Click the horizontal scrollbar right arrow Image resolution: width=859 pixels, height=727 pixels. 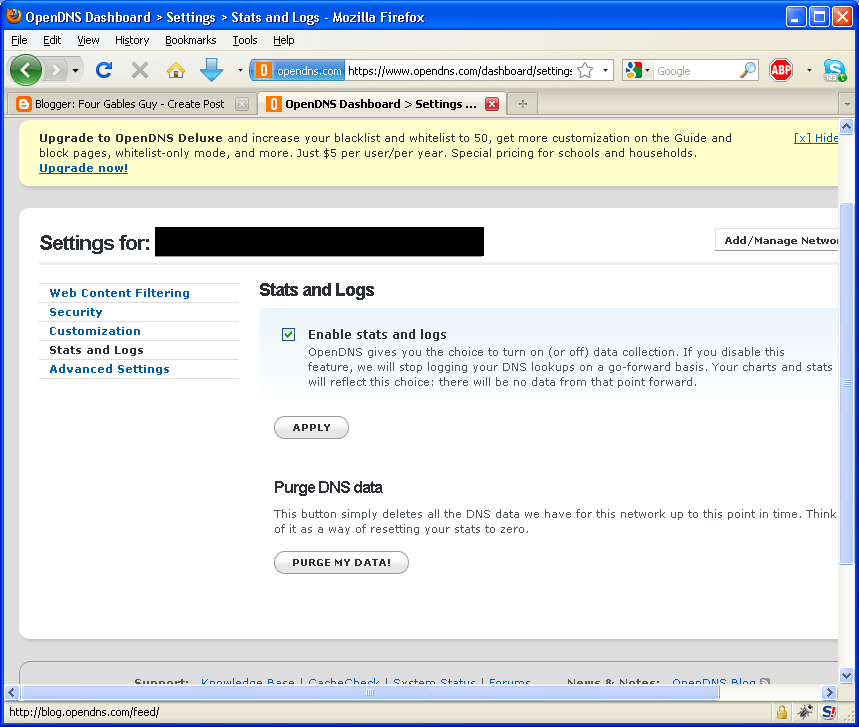click(x=830, y=692)
